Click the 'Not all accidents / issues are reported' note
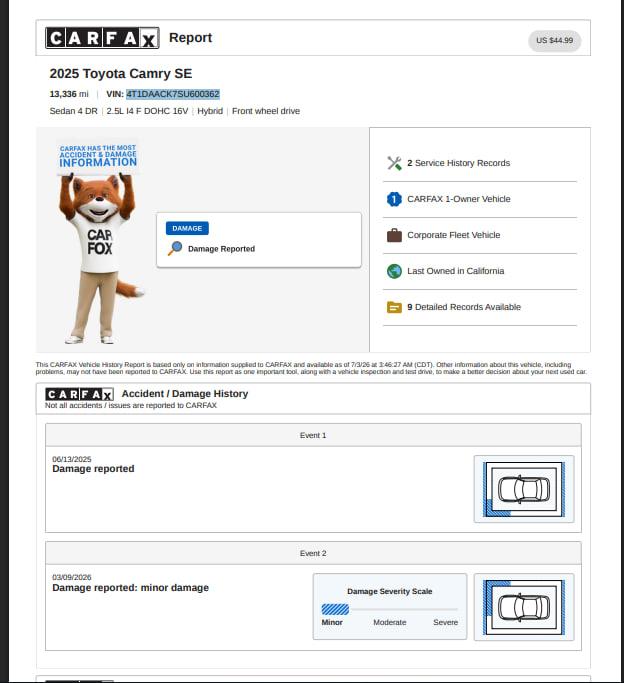 (131, 405)
